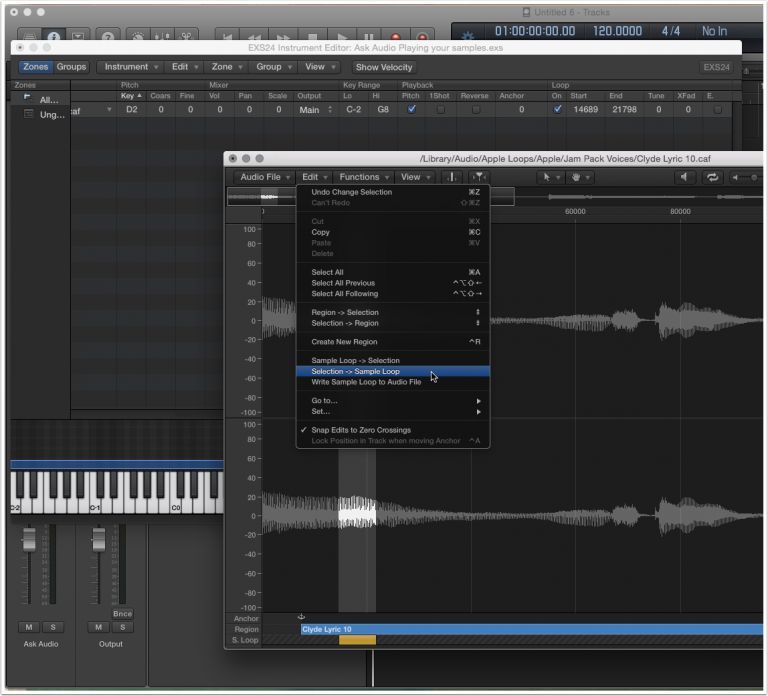Image resolution: width=768 pixels, height=696 pixels.
Task: Click the Loop End value 21798
Action: coord(624,110)
